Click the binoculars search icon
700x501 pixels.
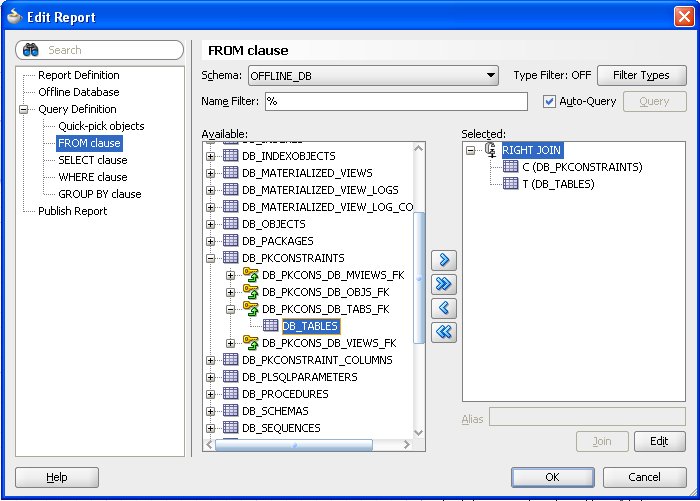tap(31, 50)
